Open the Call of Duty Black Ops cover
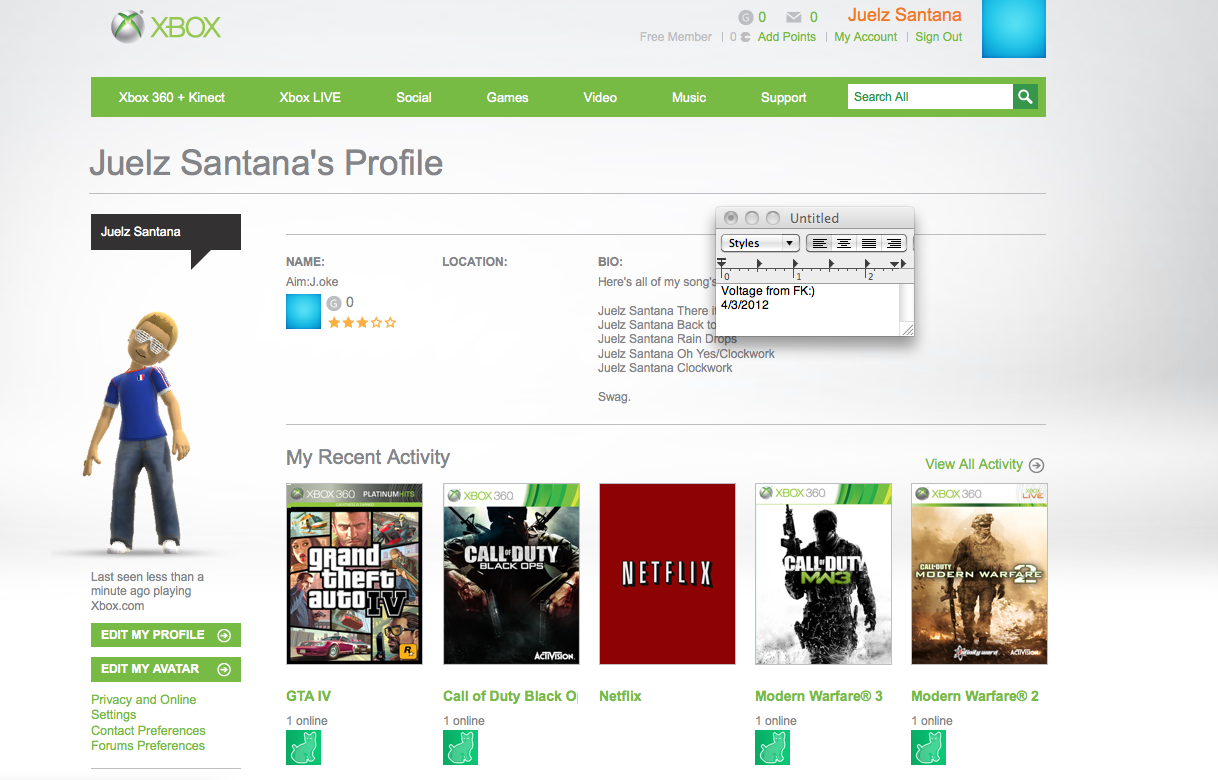The image size is (1218, 780). click(x=511, y=574)
